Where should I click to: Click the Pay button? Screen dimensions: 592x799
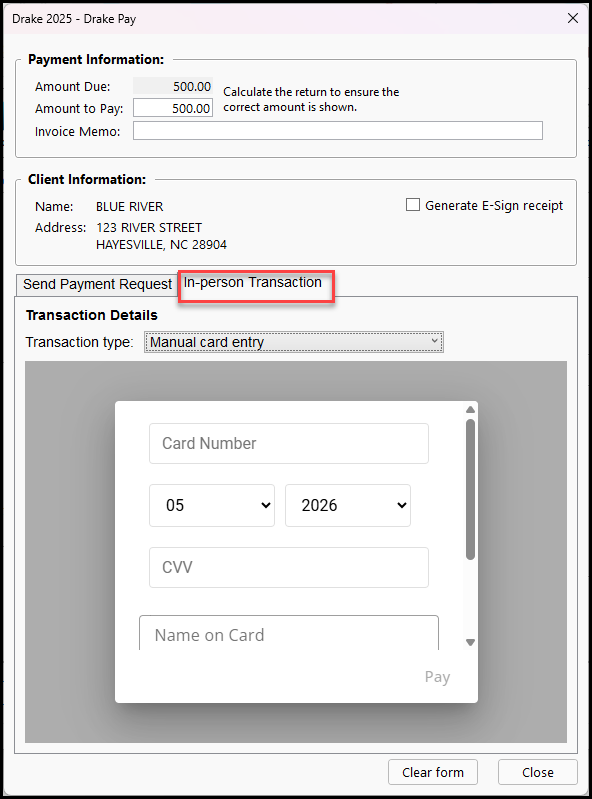(x=438, y=677)
